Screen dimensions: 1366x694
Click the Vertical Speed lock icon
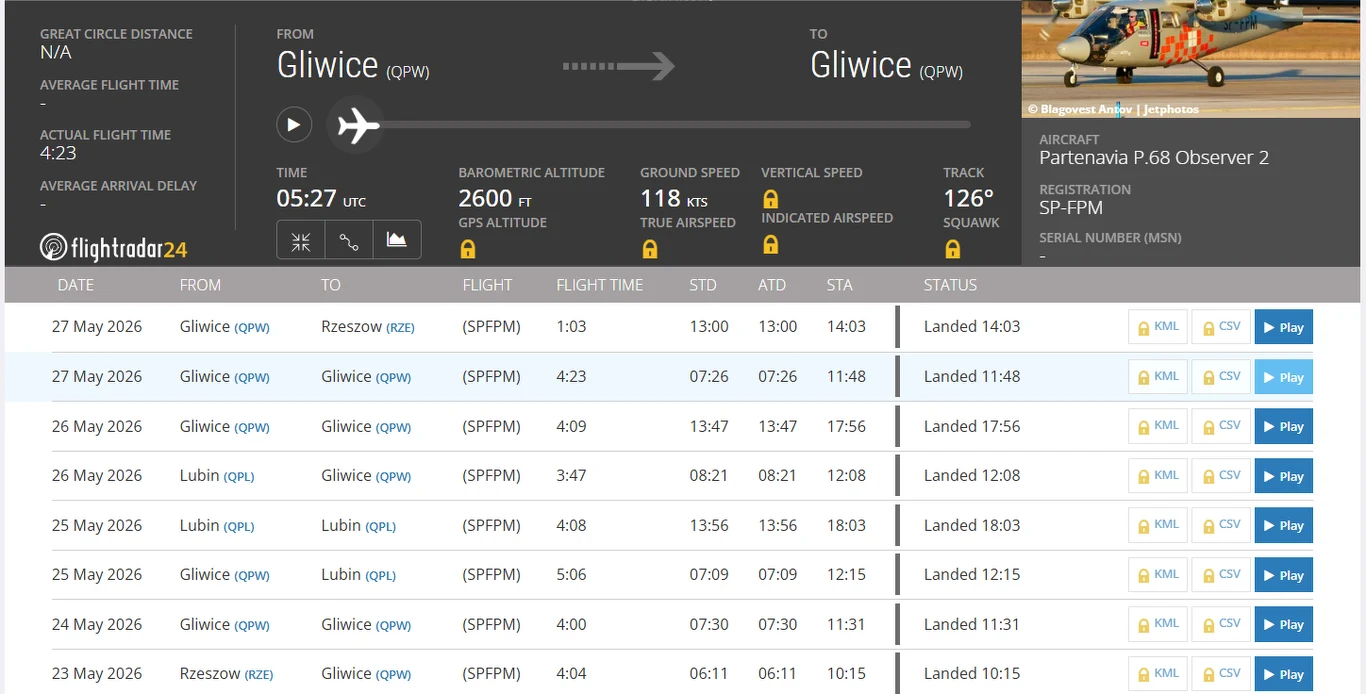(x=770, y=198)
